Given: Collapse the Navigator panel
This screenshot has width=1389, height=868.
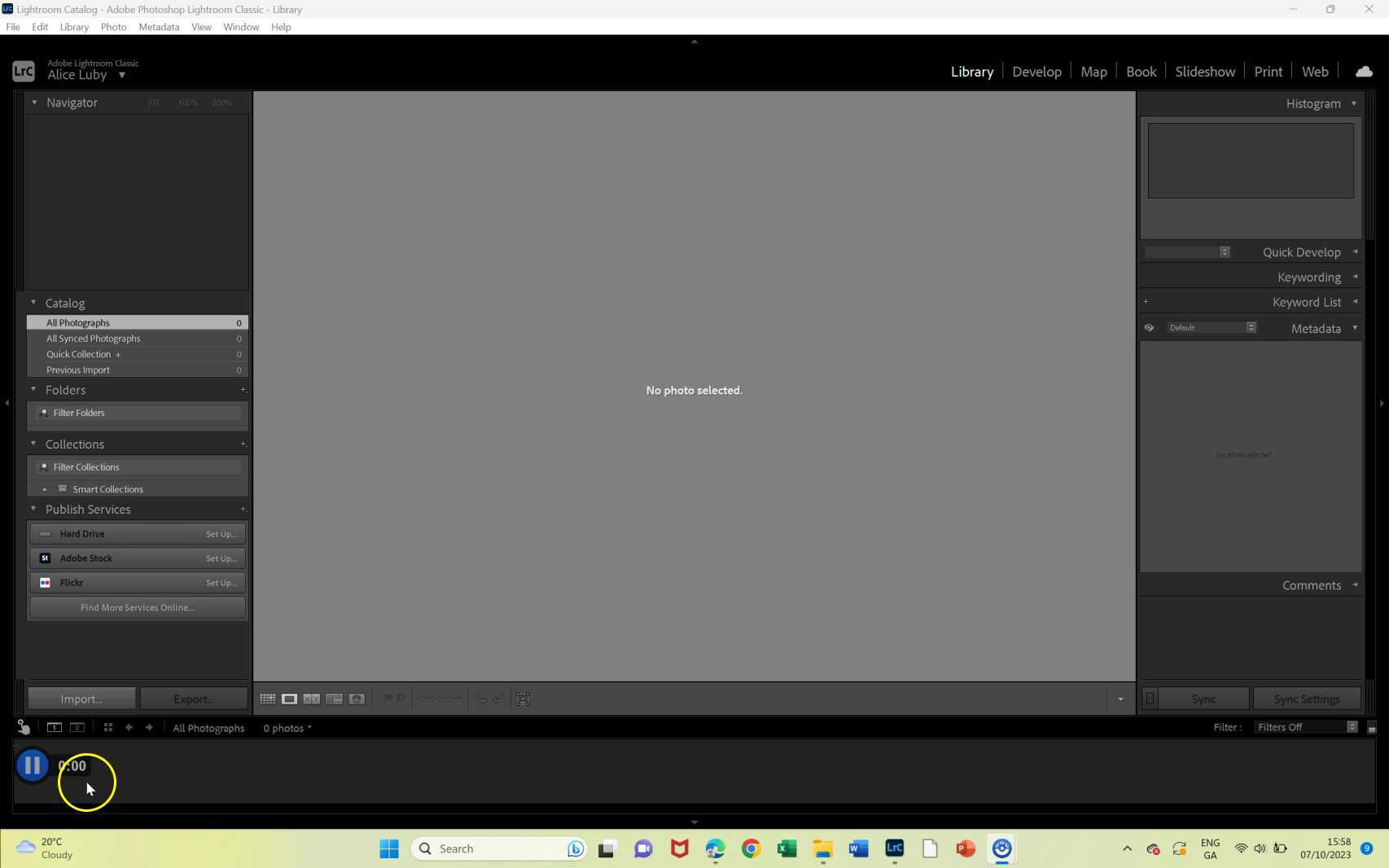Looking at the screenshot, I should click(x=34, y=103).
